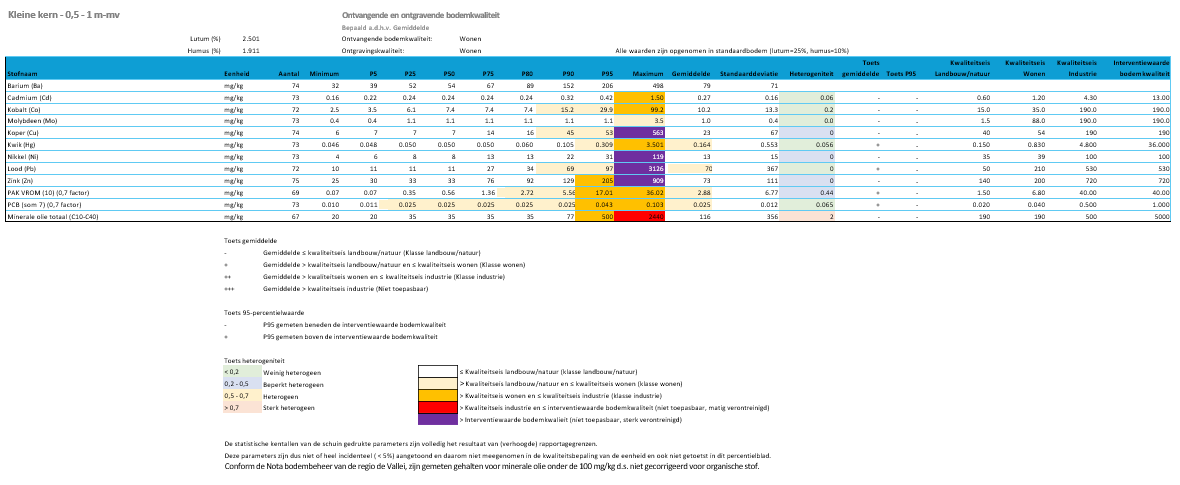The image size is (1180, 485).
Task: Click the purple interventiewaarde legend swatch
Action: click(x=437, y=420)
